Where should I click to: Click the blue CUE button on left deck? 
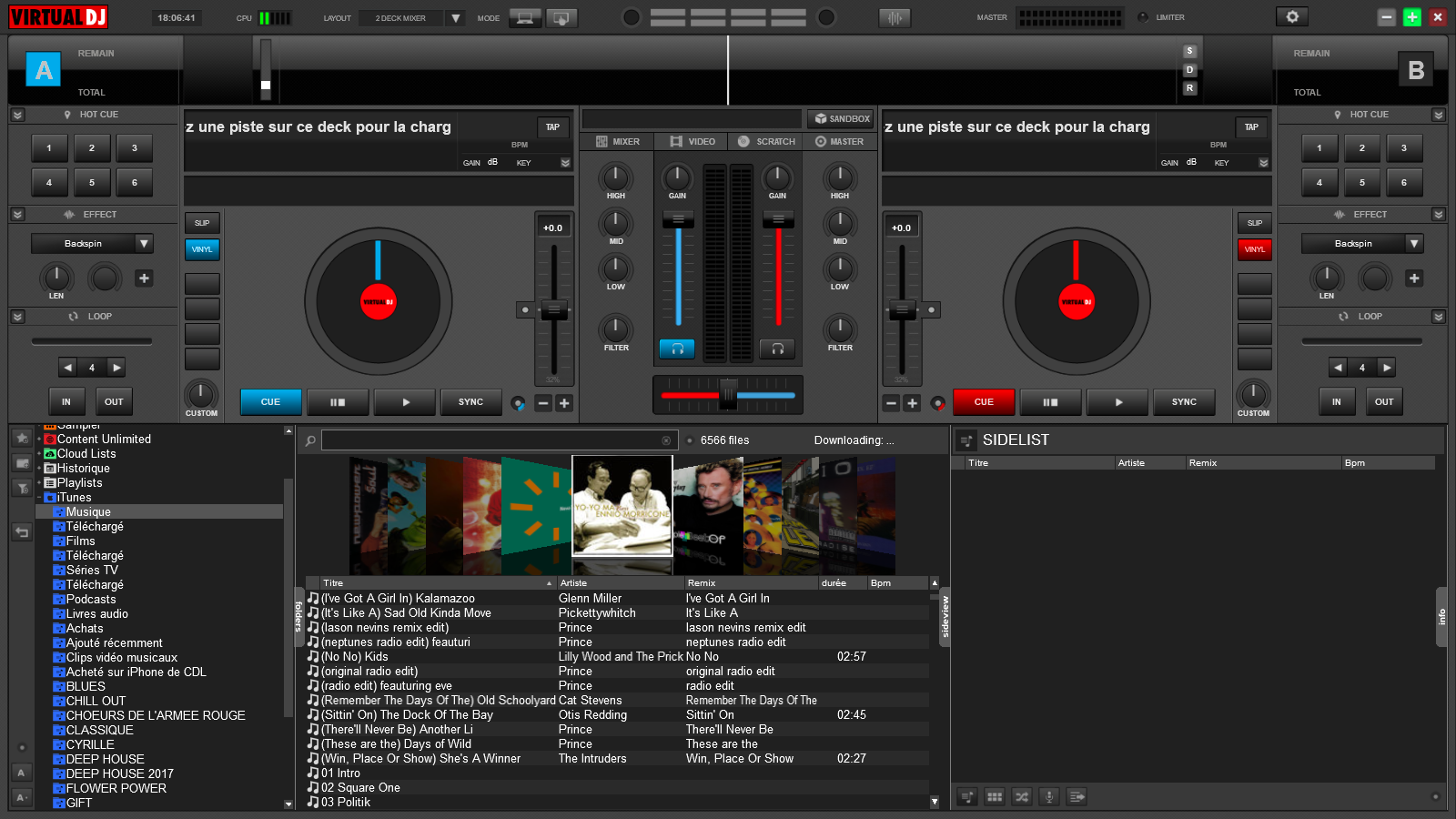point(270,402)
